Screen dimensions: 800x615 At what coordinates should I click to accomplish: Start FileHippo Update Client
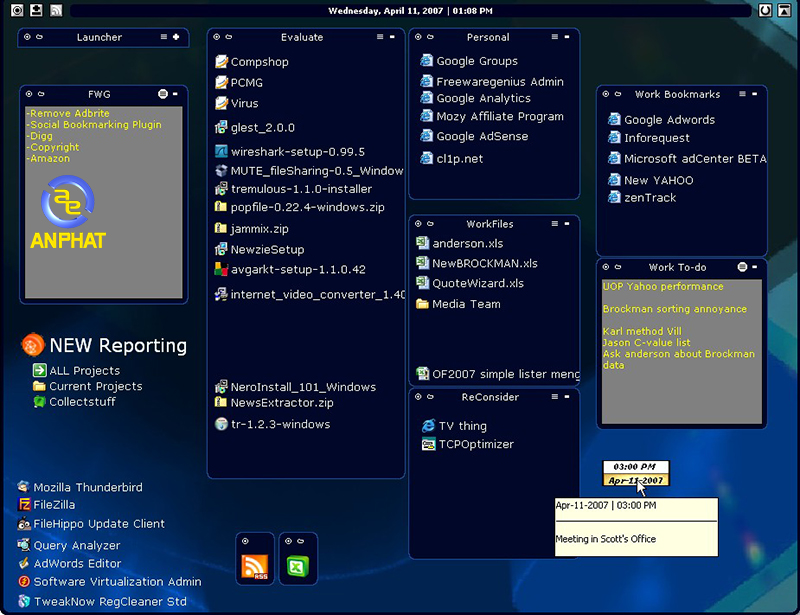99,524
